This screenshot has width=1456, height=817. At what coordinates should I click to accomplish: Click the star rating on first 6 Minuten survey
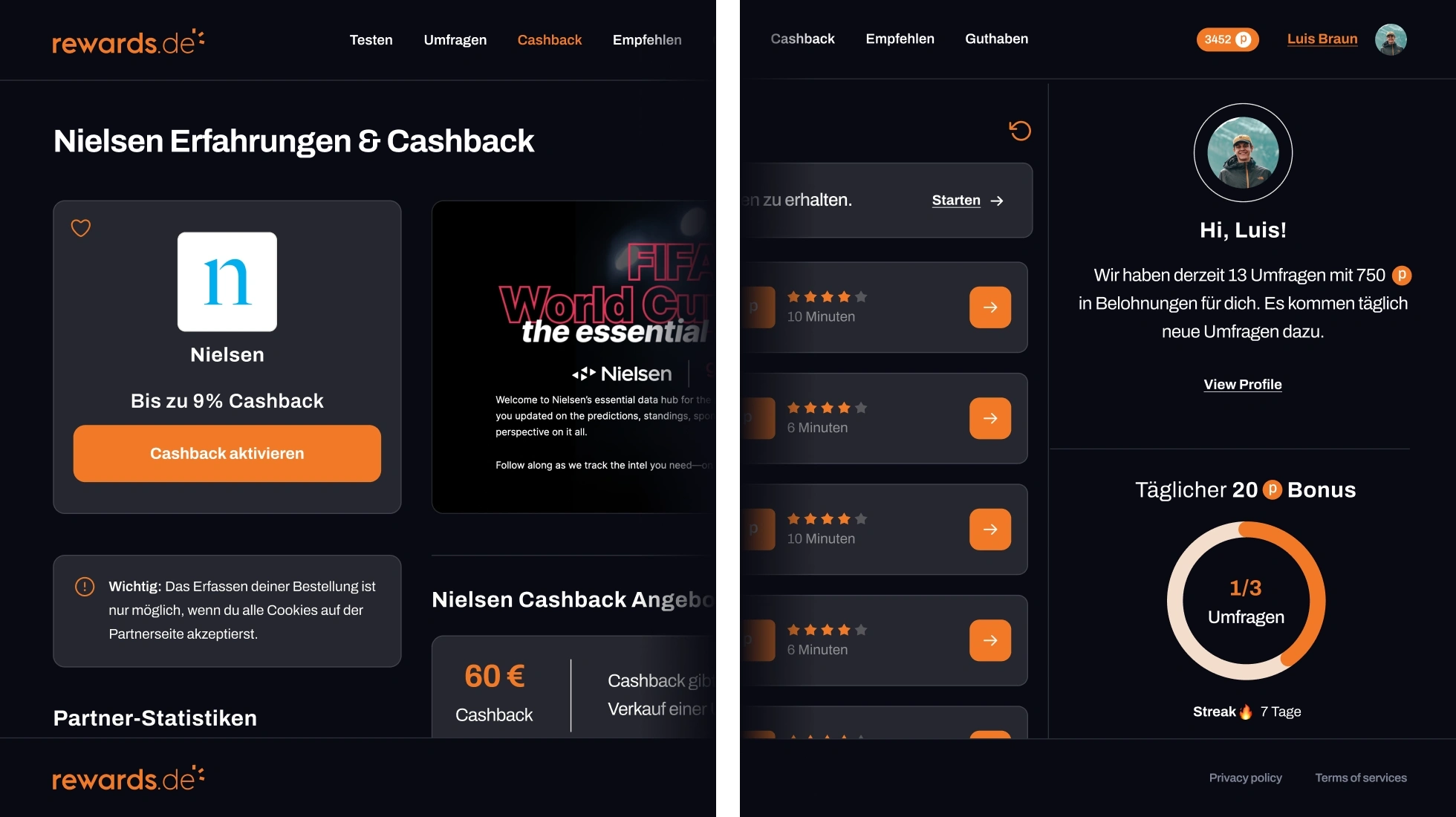pyautogui.click(x=827, y=408)
